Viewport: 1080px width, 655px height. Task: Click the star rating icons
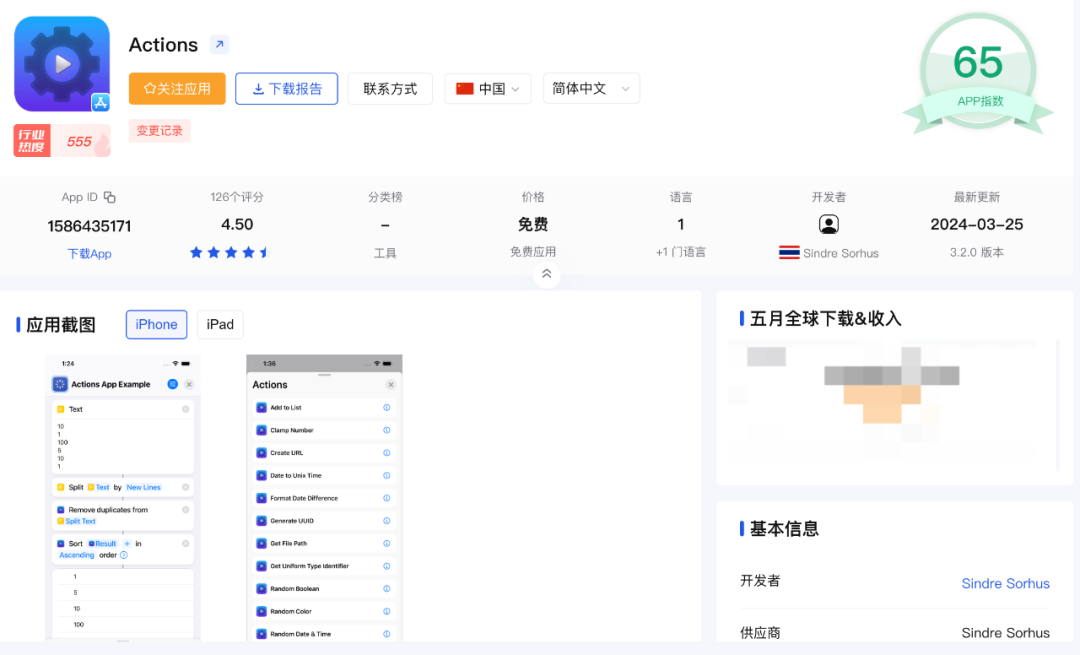click(x=230, y=253)
